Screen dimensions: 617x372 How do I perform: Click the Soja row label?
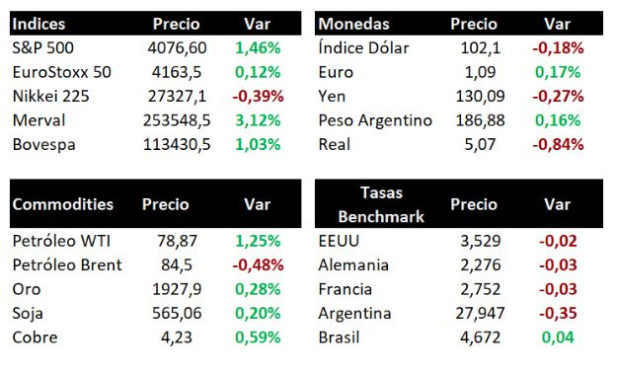[28, 314]
